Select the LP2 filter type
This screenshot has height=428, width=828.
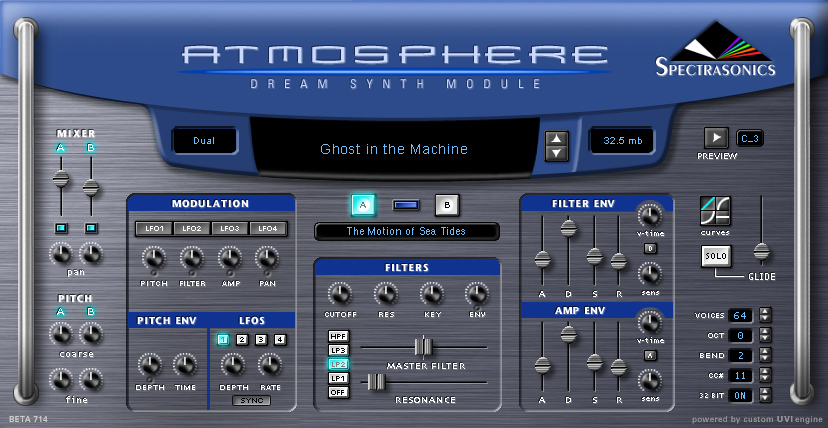pyautogui.click(x=338, y=364)
